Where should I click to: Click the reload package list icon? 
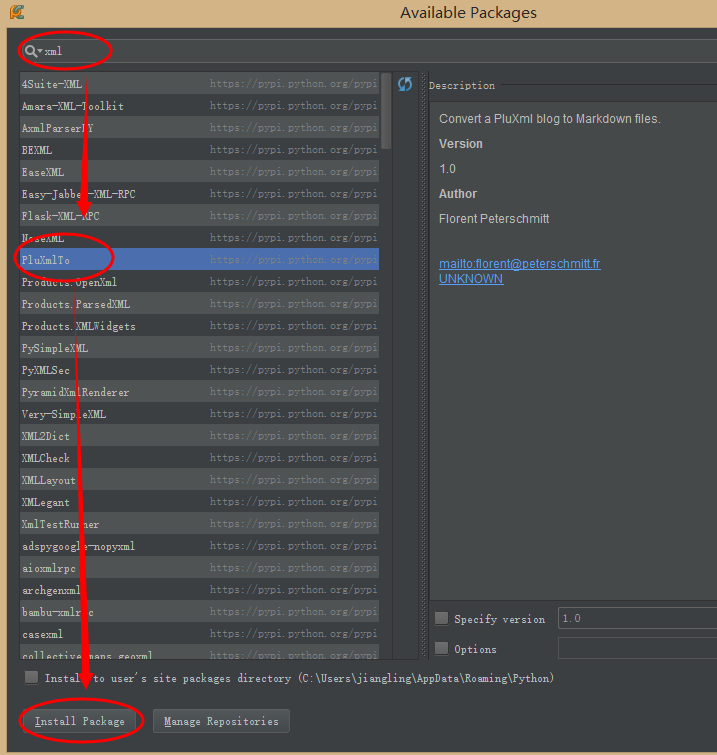pyautogui.click(x=405, y=84)
